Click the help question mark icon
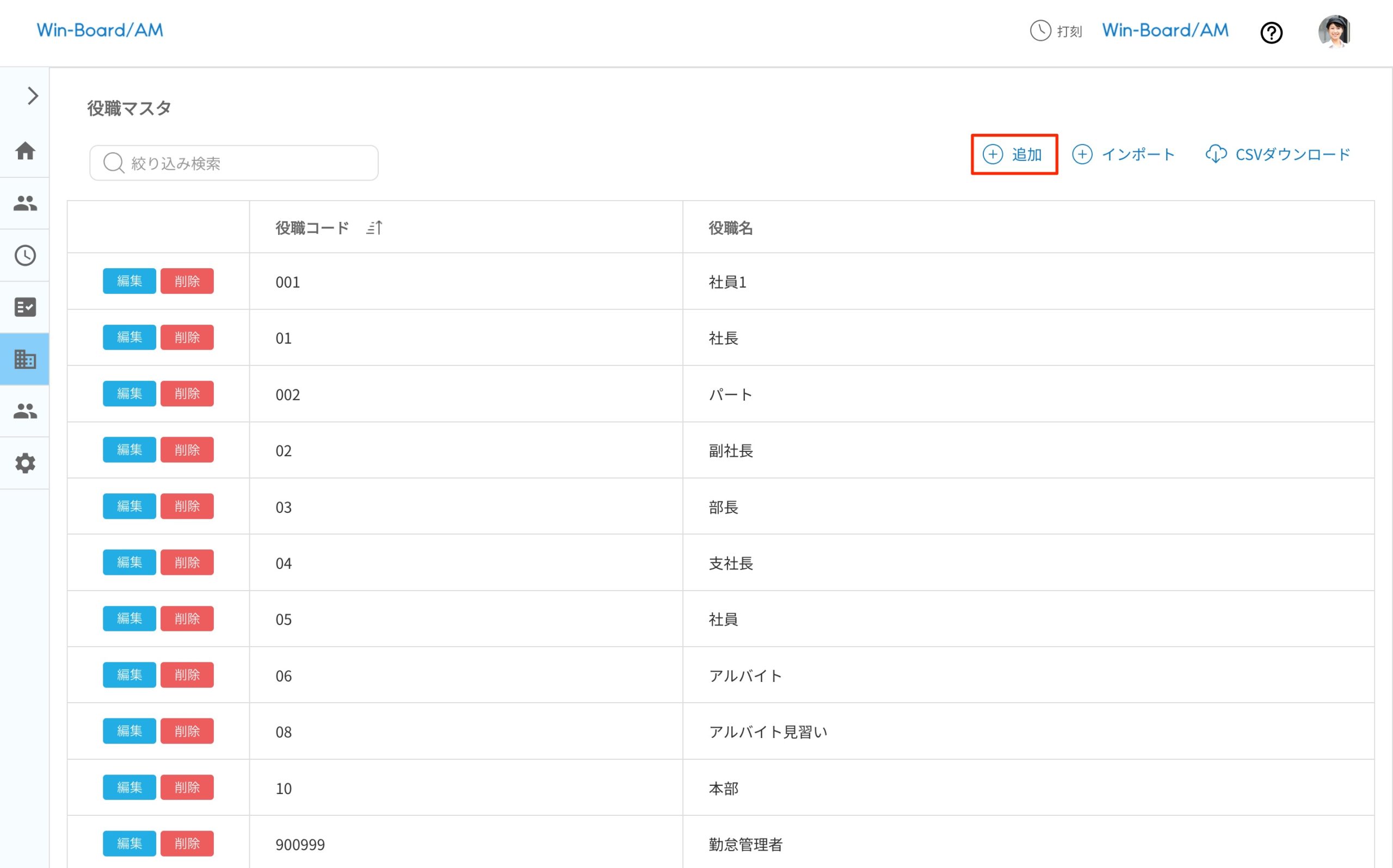Image resolution: width=1393 pixels, height=868 pixels. tap(1271, 33)
